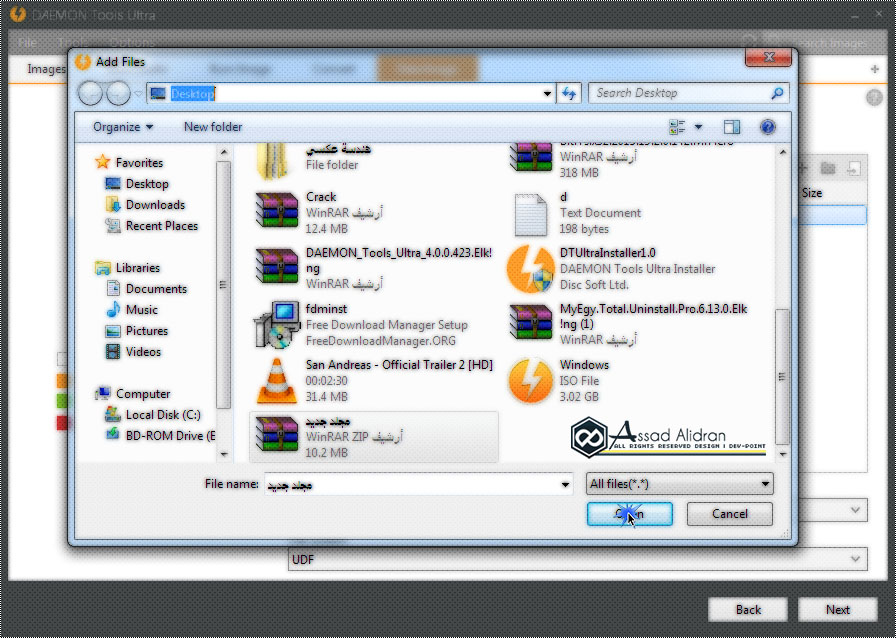Click the file list vertical scrollbar thumb
Viewport: 896px width, 638px height.
(x=782, y=377)
